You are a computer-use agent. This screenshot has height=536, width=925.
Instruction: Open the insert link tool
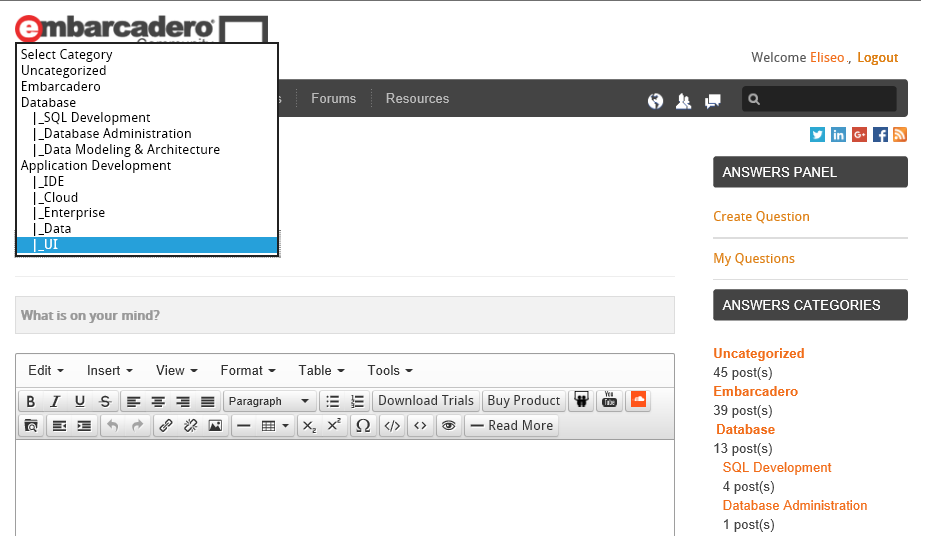166,426
